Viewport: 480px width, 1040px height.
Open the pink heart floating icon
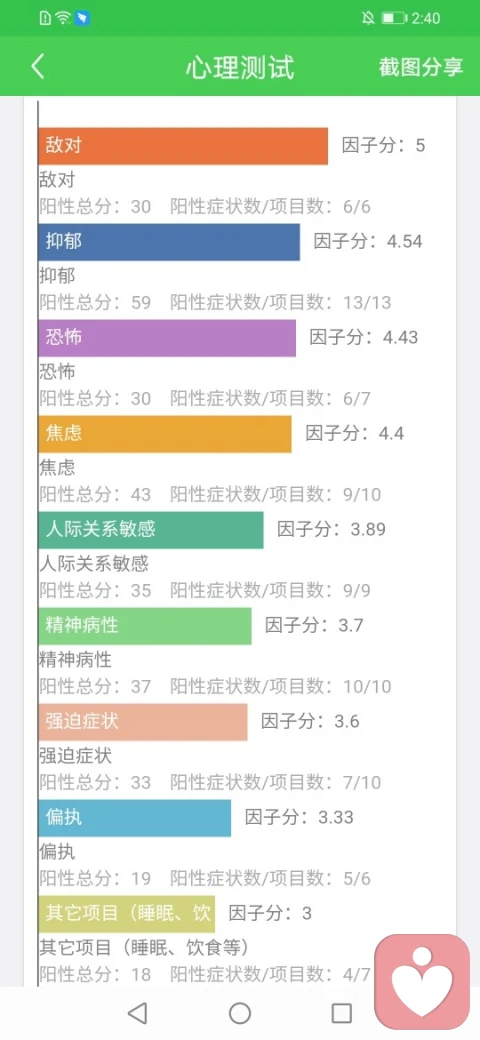pyautogui.click(x=422, y=982)
